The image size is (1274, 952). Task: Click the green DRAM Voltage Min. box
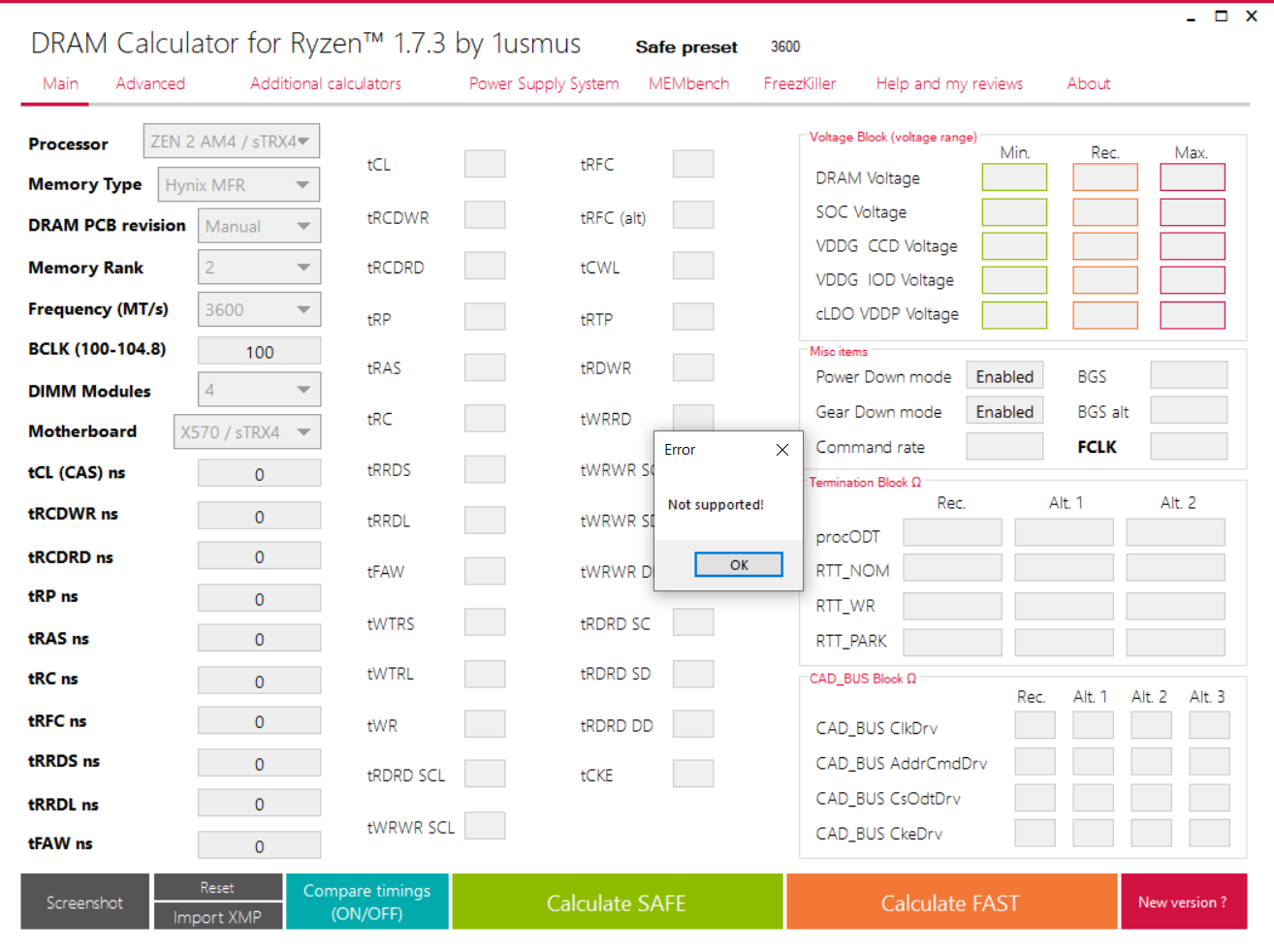click(x=1014, y=177)
